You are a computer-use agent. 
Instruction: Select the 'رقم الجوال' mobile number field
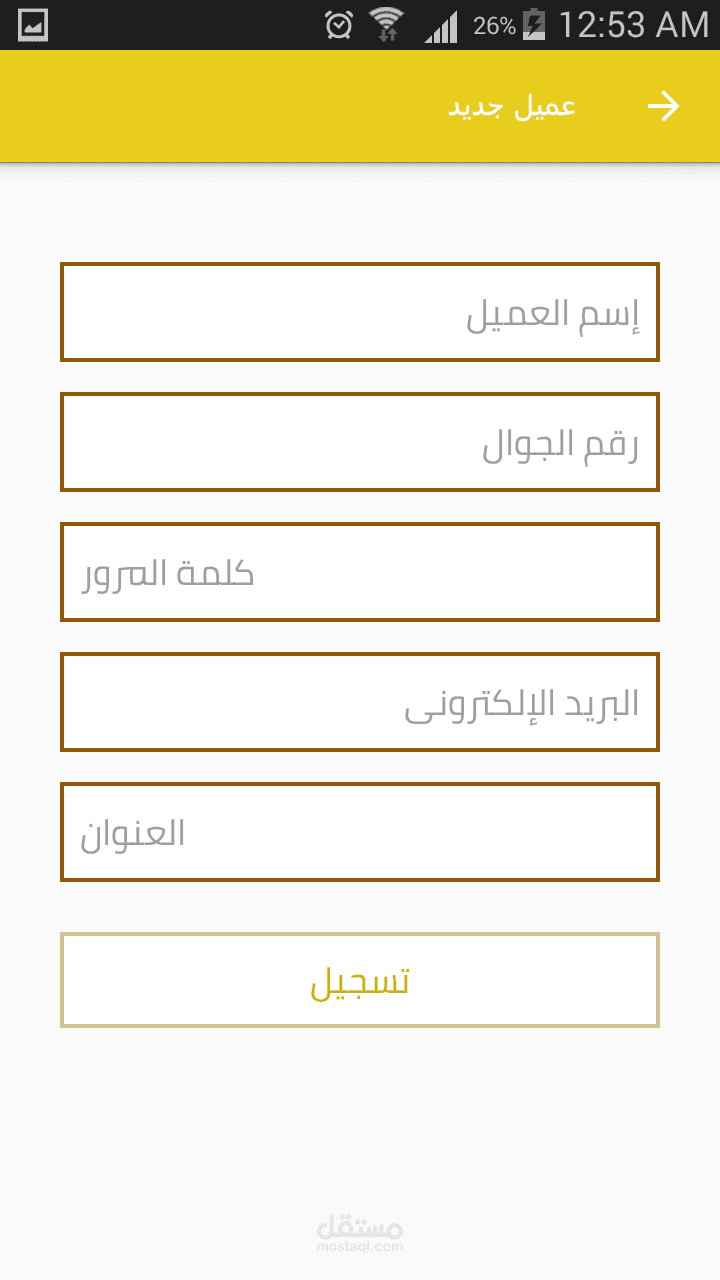coord(360,442)
